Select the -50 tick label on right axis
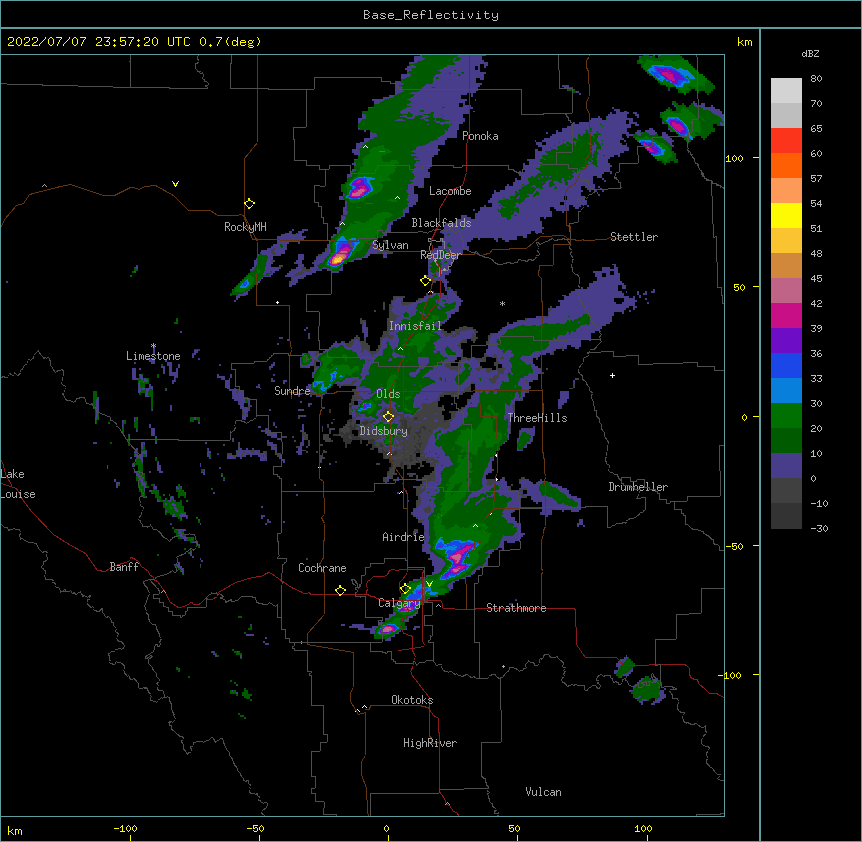 (x=734, y=546)
